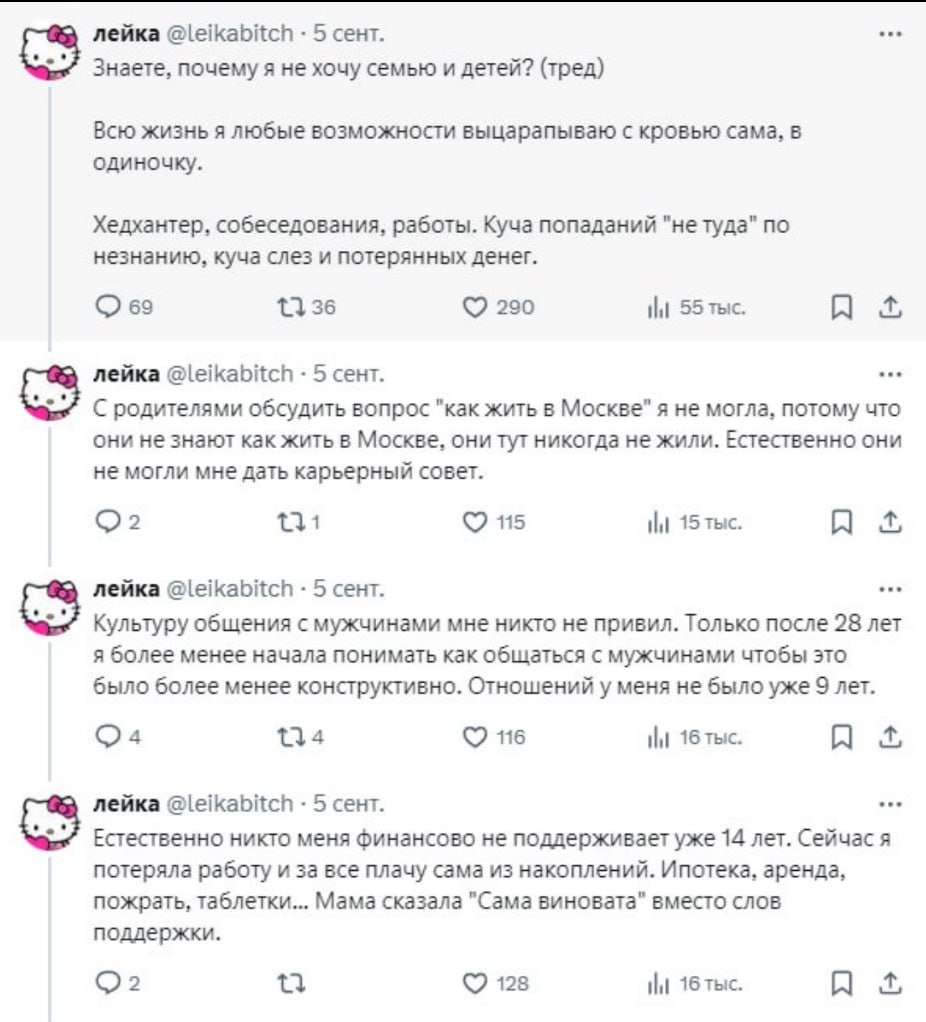
Task: Bookmark the first tweet about family and children
Action: pos(842,307)
